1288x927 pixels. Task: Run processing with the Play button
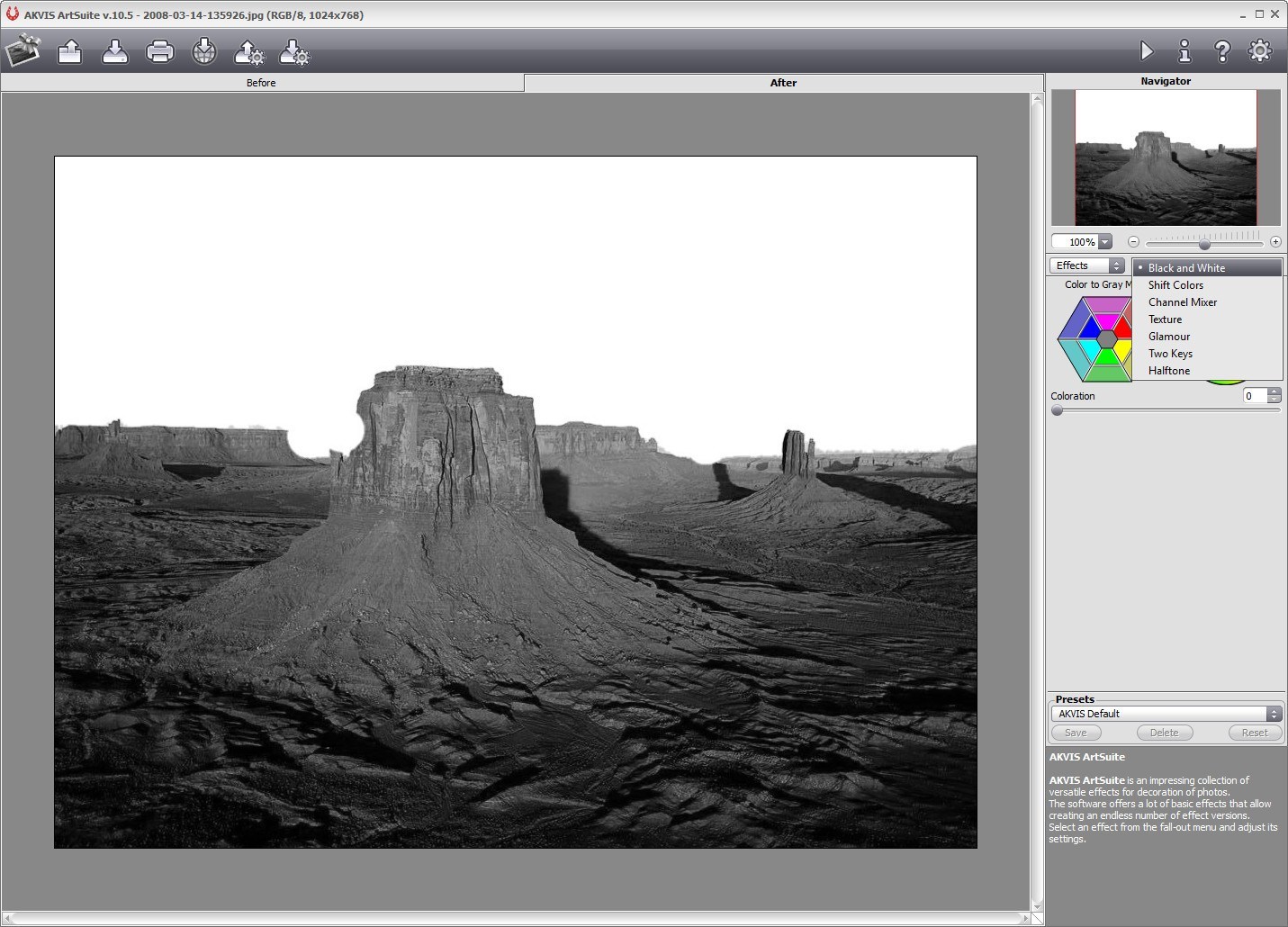click(1147, 51)
